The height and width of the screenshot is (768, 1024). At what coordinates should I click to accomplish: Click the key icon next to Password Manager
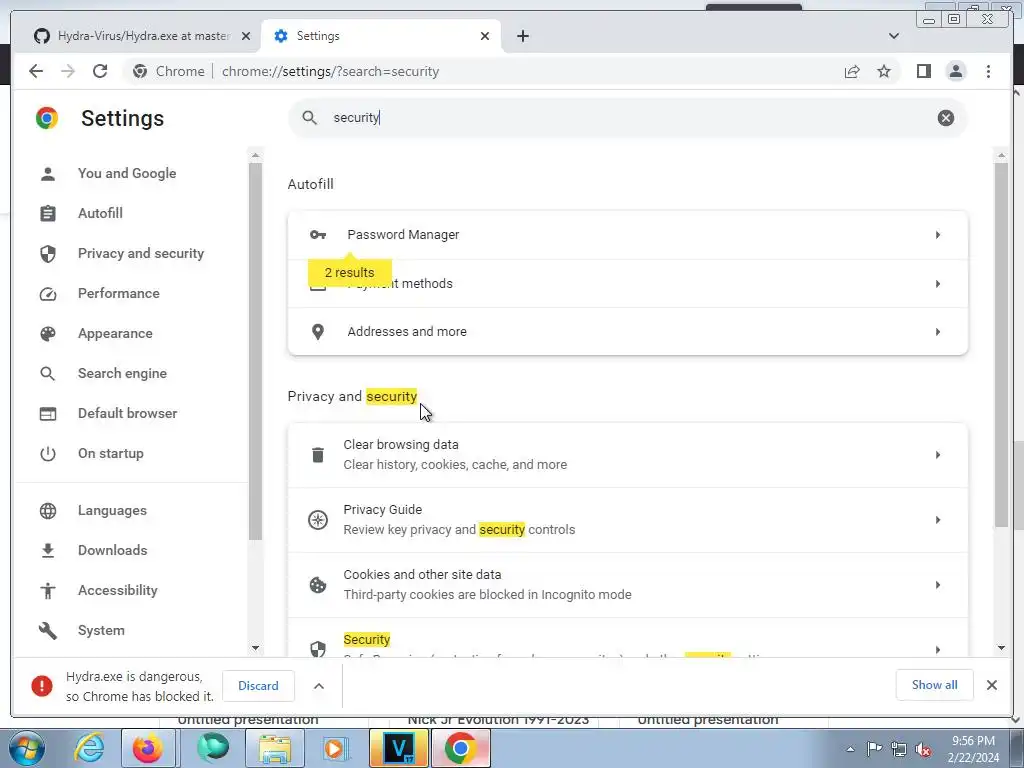click(318, 234)
